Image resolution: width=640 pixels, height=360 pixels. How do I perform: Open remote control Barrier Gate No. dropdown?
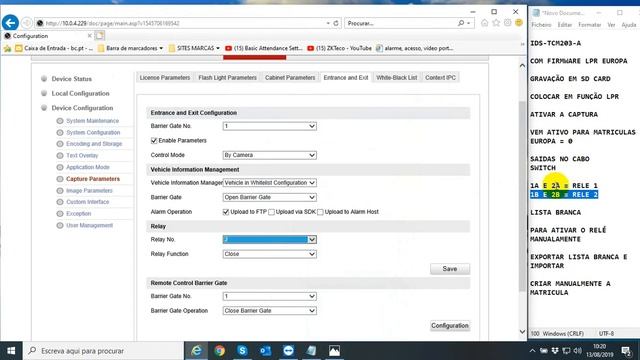[x=269, y=296]
